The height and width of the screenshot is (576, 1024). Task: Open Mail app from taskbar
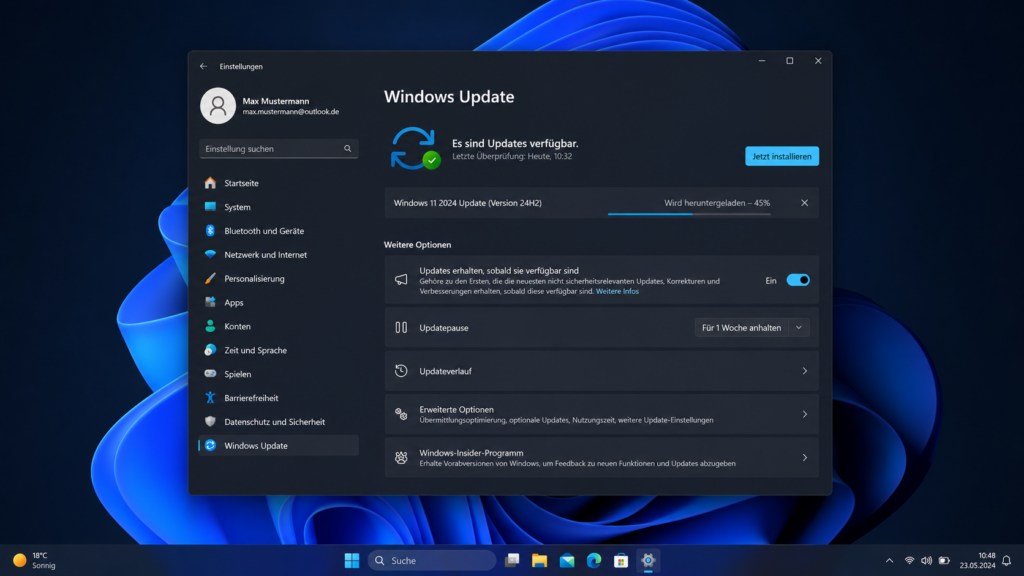[x=567, y=560]
